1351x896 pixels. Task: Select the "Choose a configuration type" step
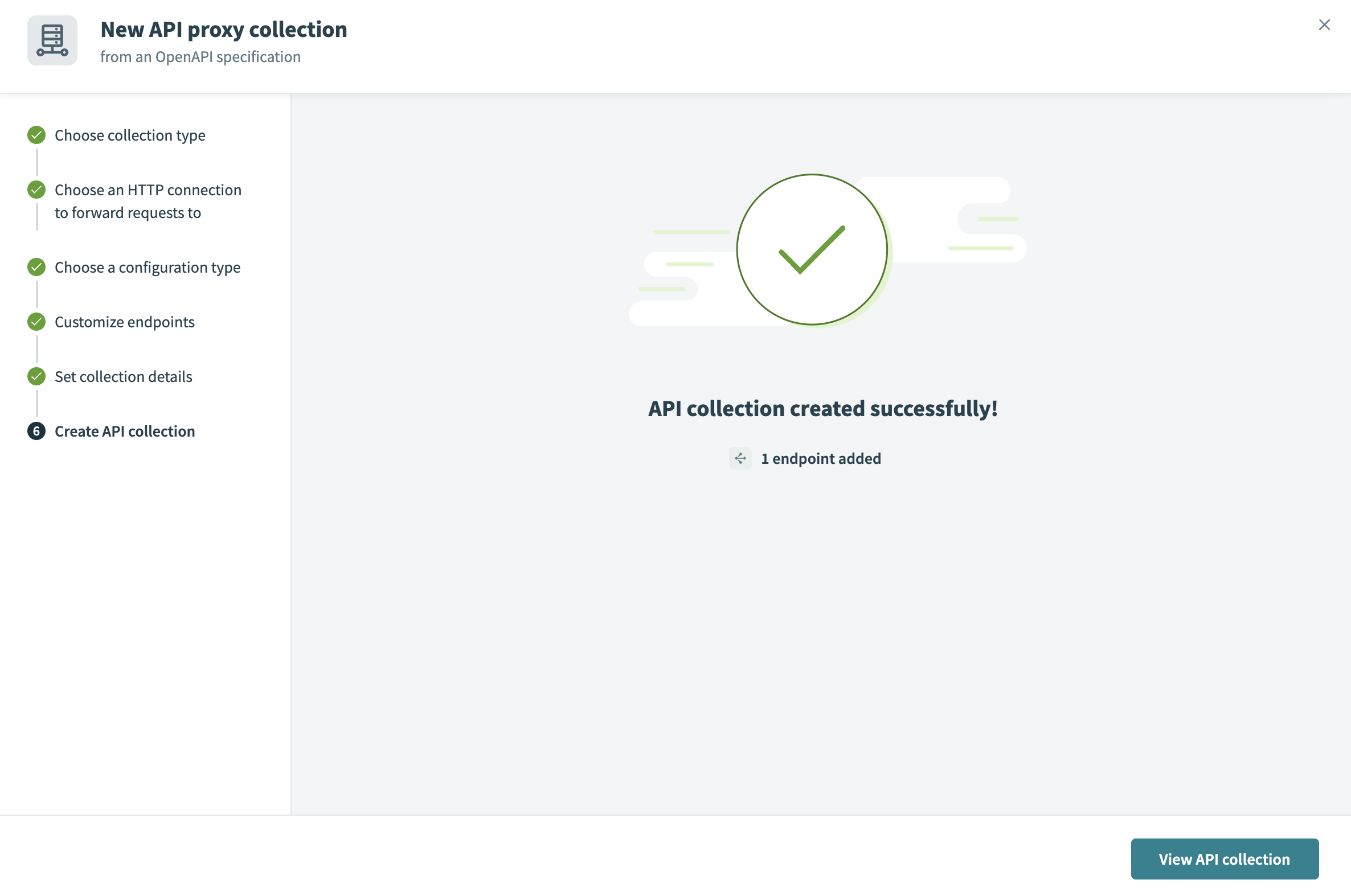pos(148,267)
